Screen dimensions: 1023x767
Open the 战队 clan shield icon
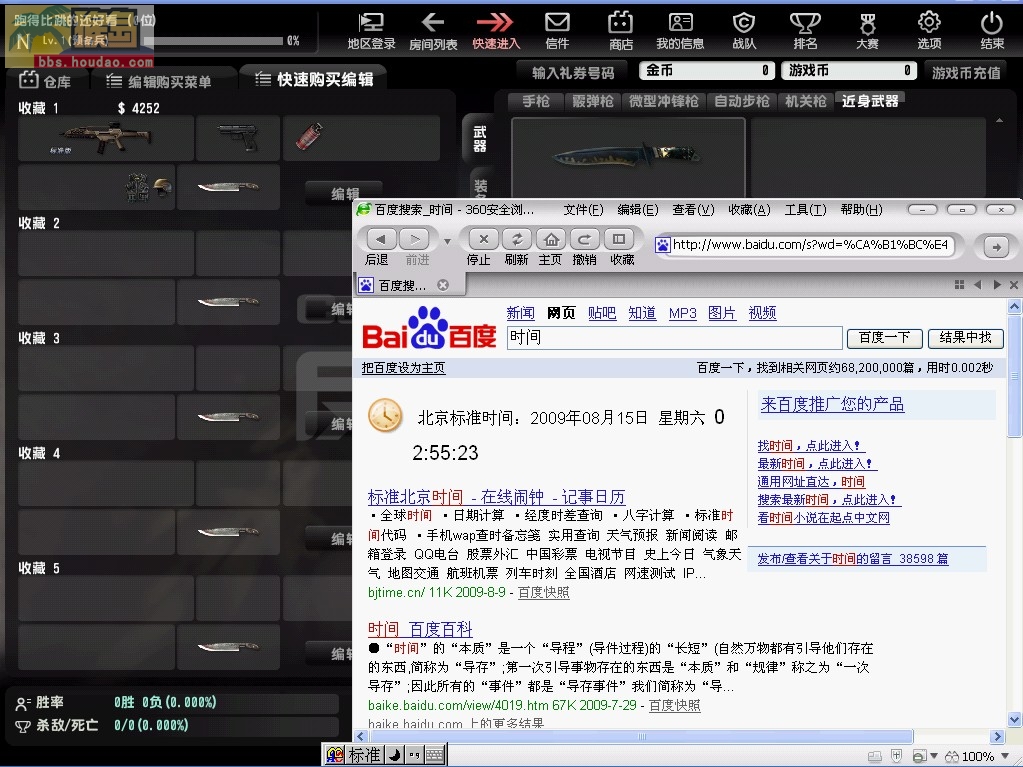(744, 31)
